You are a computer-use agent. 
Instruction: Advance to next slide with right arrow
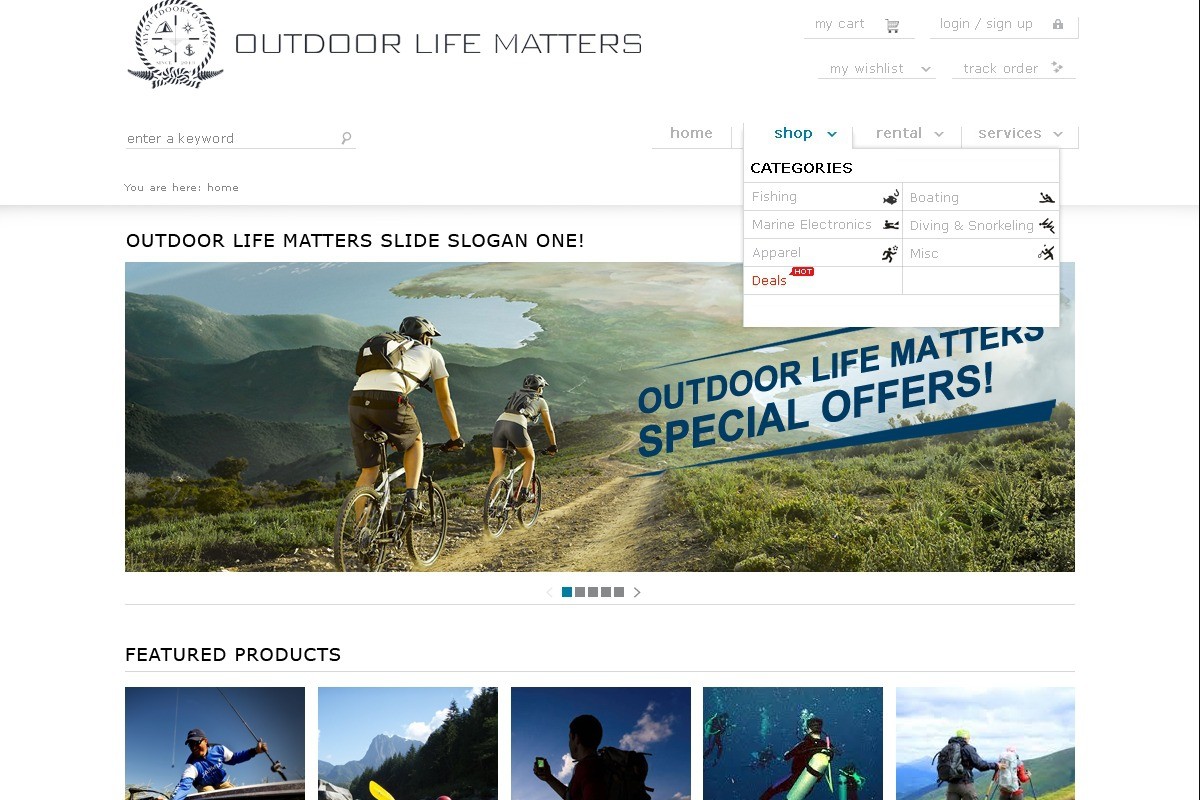(x=637, y=592)
